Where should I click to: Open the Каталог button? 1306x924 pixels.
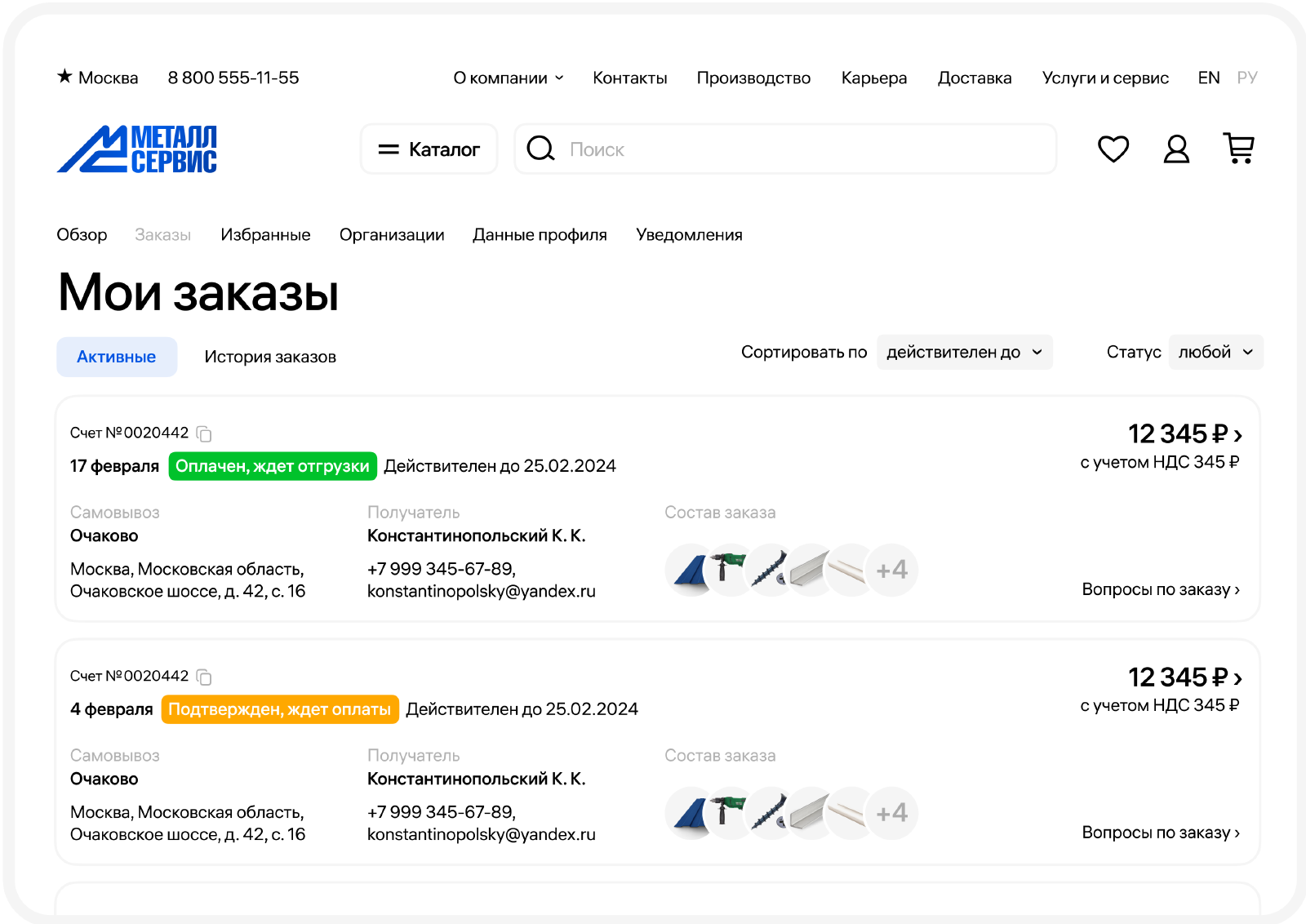[x=429, y=149]
